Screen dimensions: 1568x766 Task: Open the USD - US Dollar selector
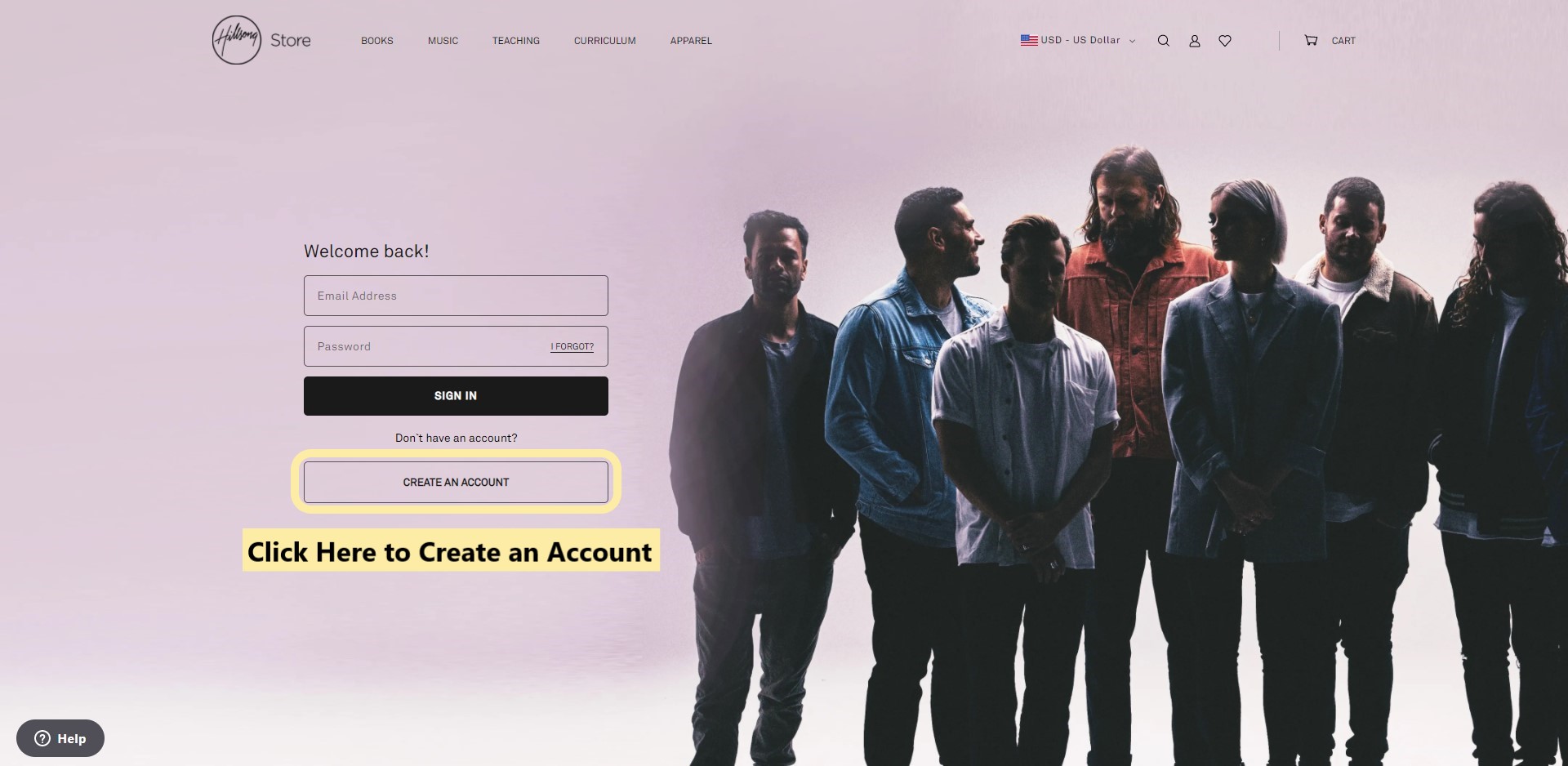[x=1078, y=40]
